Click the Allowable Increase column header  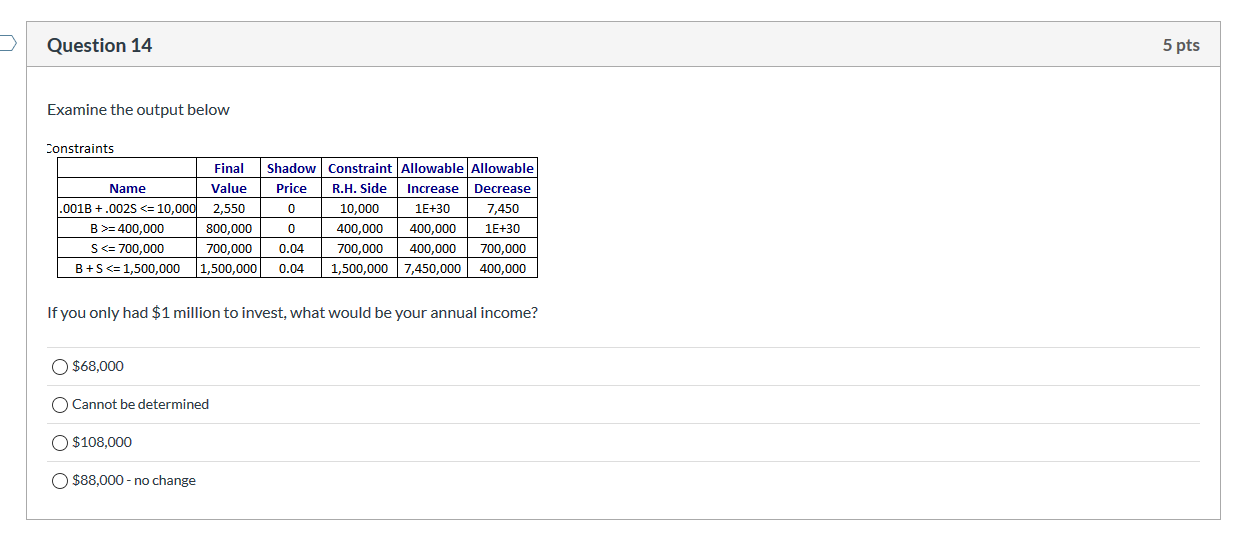click(x=432, y=178)
